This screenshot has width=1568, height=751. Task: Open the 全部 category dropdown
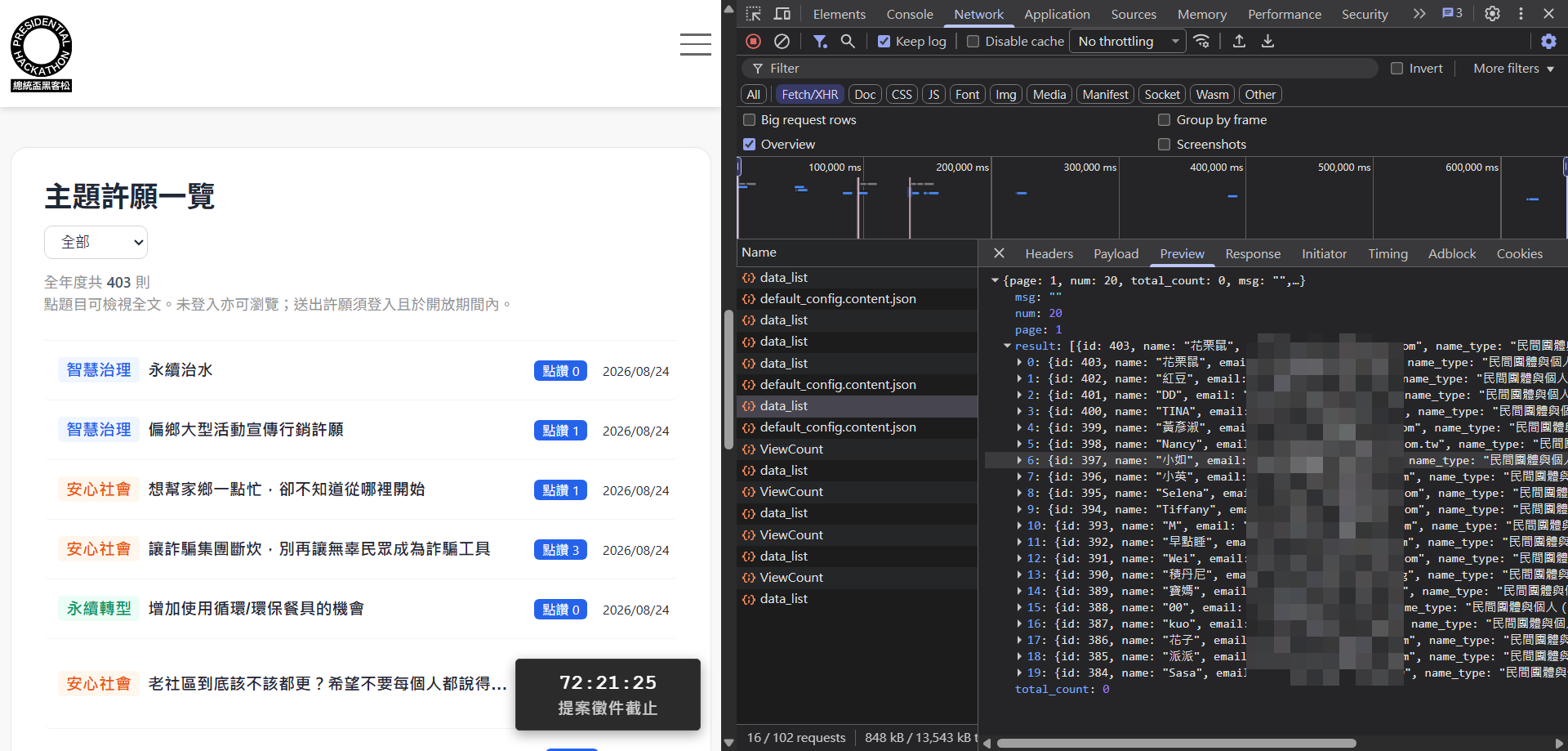click(x=96, y=242)
